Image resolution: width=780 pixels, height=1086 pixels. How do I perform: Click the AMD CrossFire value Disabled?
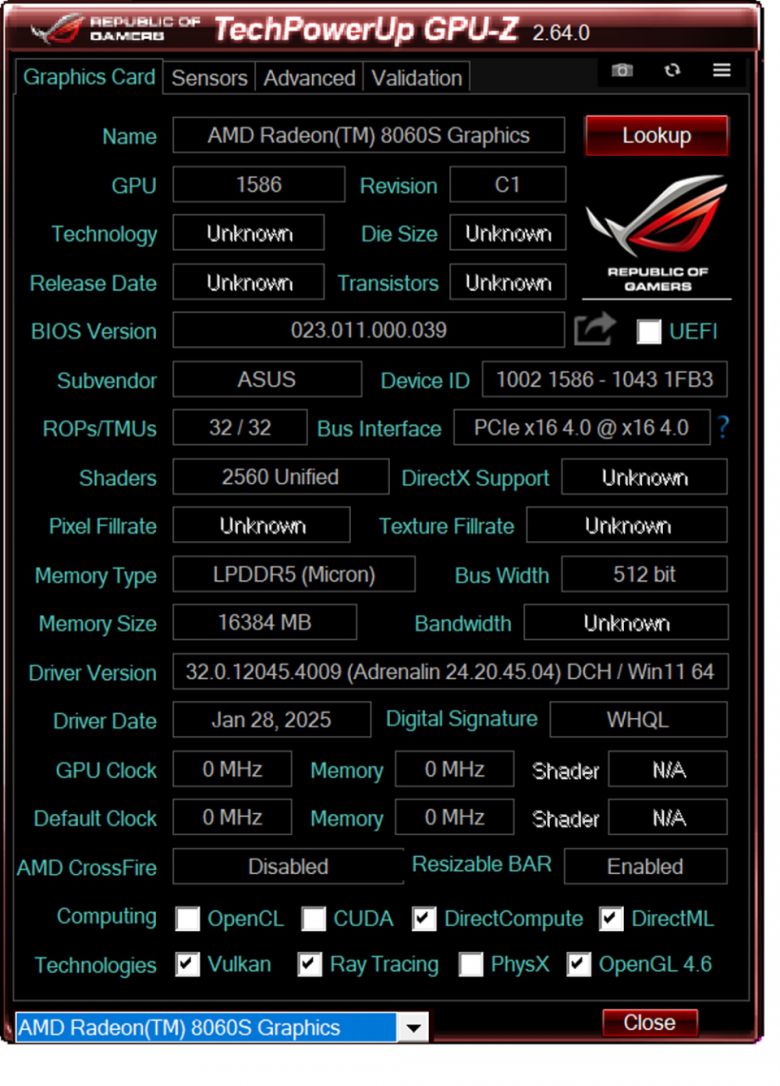[288, 866]
